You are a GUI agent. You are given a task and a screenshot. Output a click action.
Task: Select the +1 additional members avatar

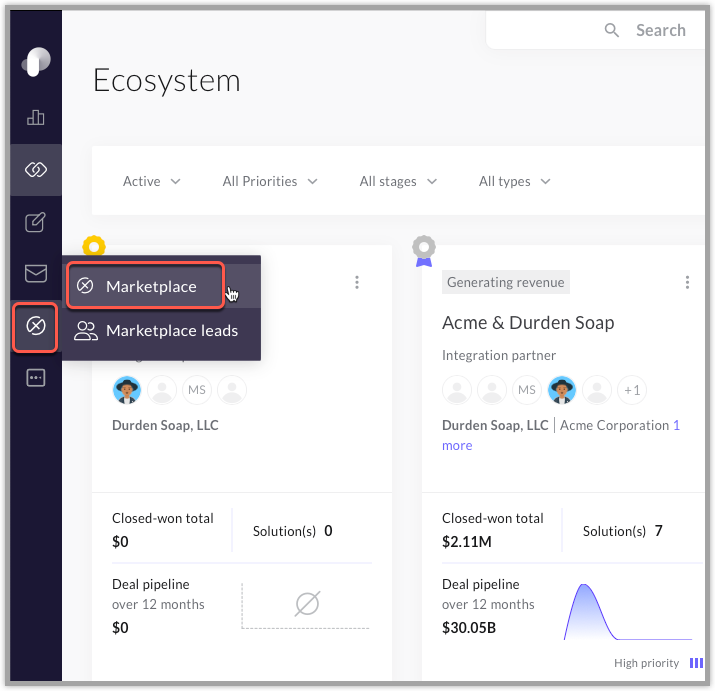(632, 390)
